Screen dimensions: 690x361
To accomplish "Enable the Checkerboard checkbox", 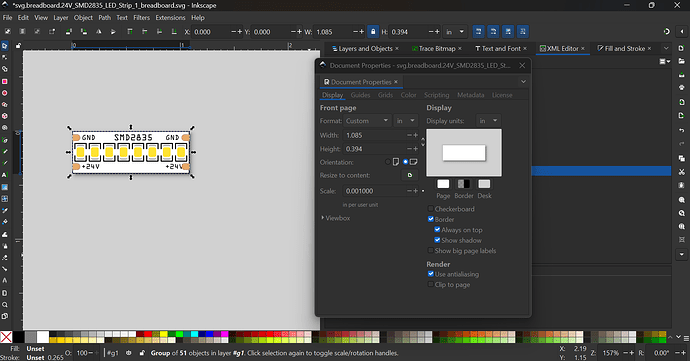I will click(431, 209).
